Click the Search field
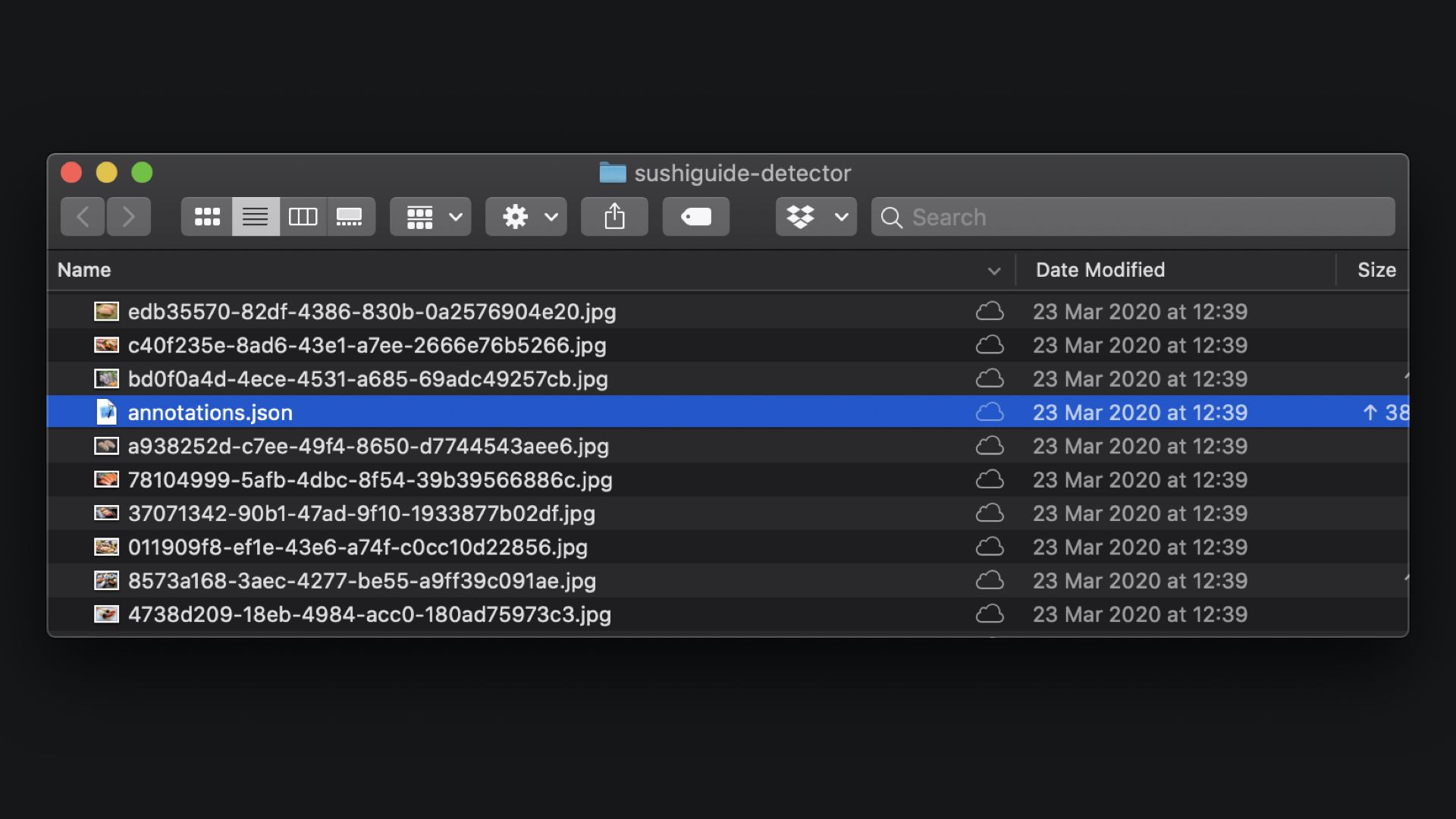Screen dimensions: 1456x819 point(1133,217)
